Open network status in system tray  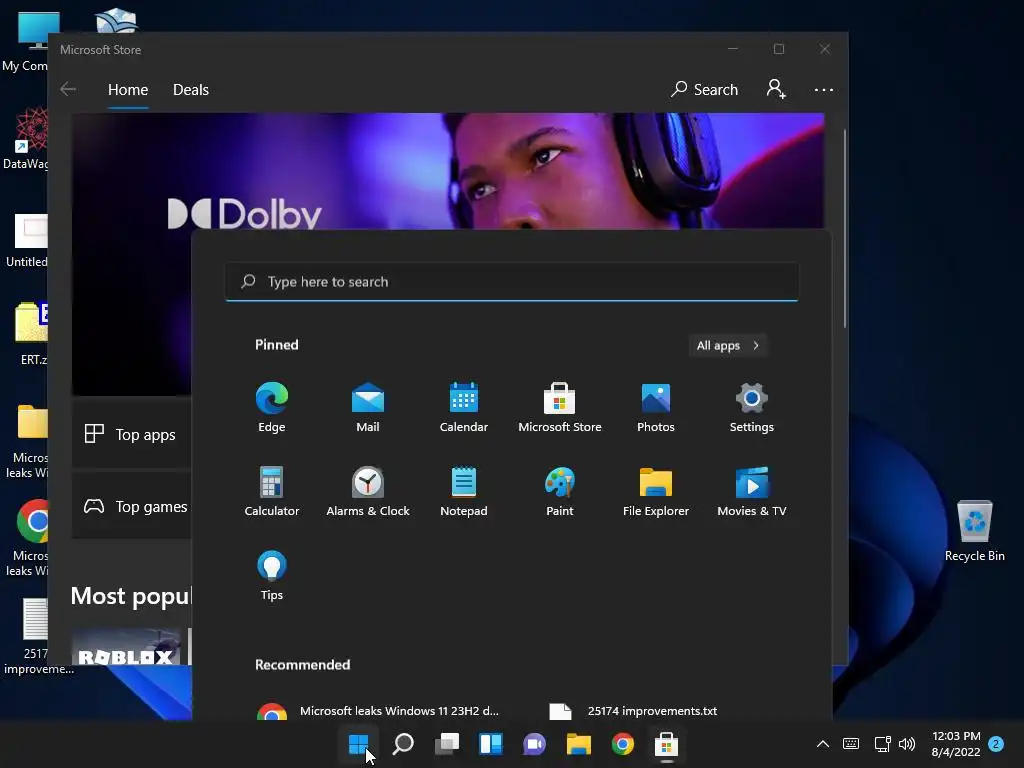(882, 744)
